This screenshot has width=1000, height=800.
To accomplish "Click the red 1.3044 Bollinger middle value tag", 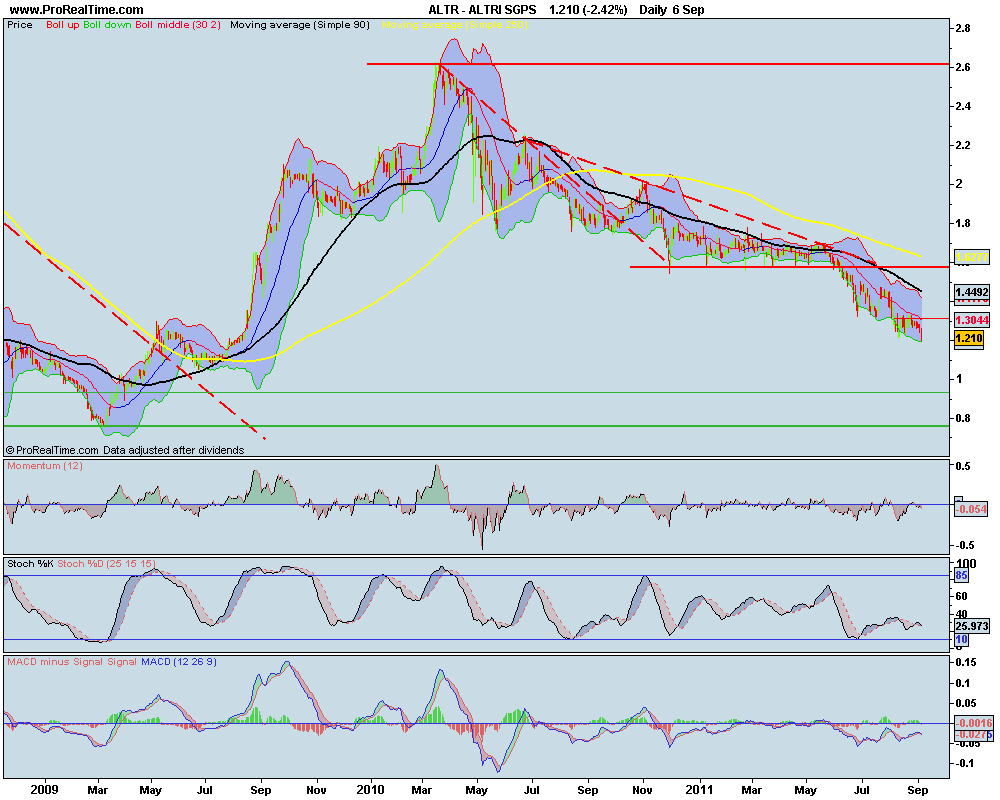I will point(972,320).
